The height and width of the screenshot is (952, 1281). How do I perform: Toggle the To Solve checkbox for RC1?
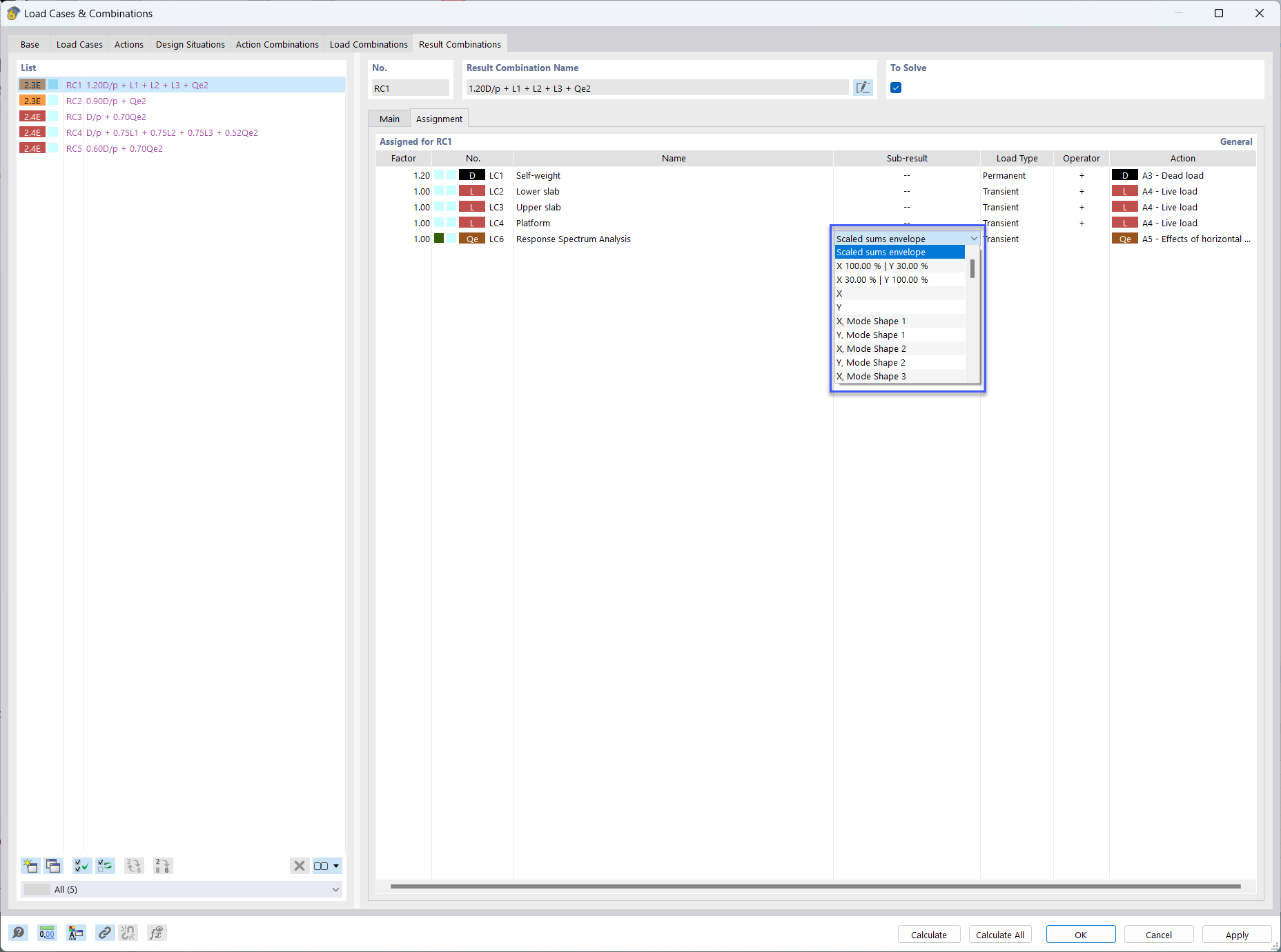pos(895,88)
